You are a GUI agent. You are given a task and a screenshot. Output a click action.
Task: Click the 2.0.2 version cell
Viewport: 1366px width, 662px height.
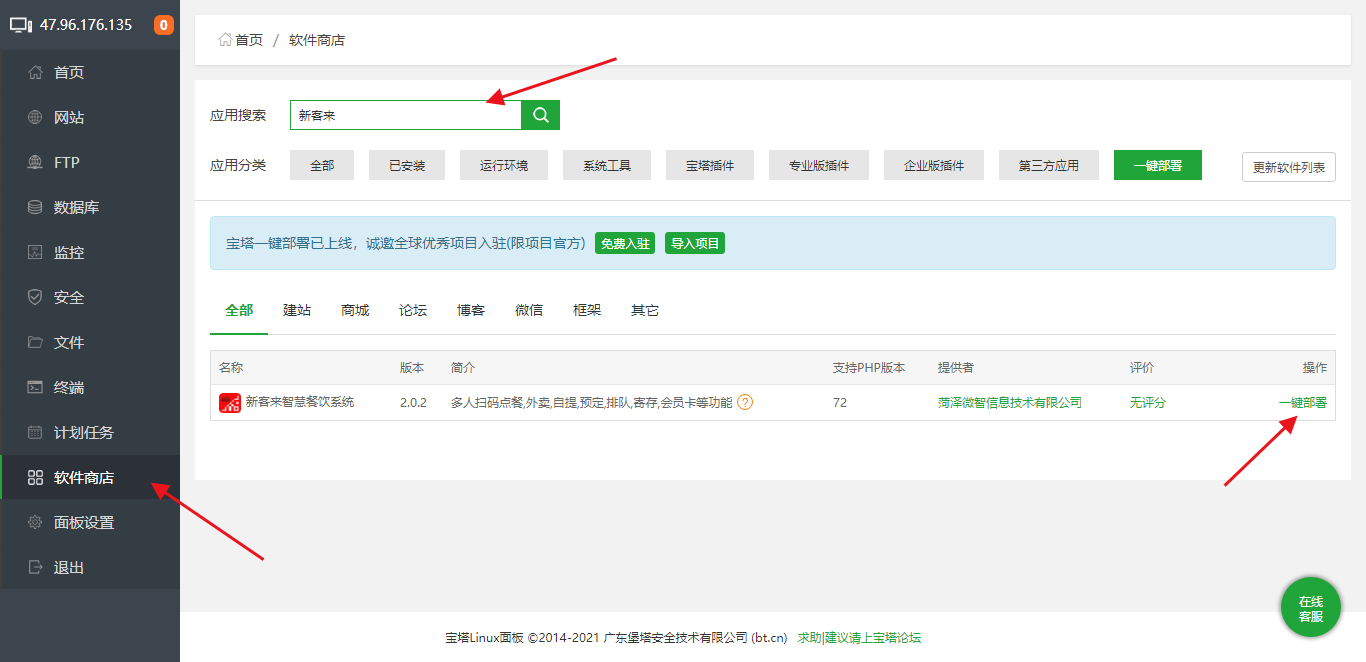413,403
